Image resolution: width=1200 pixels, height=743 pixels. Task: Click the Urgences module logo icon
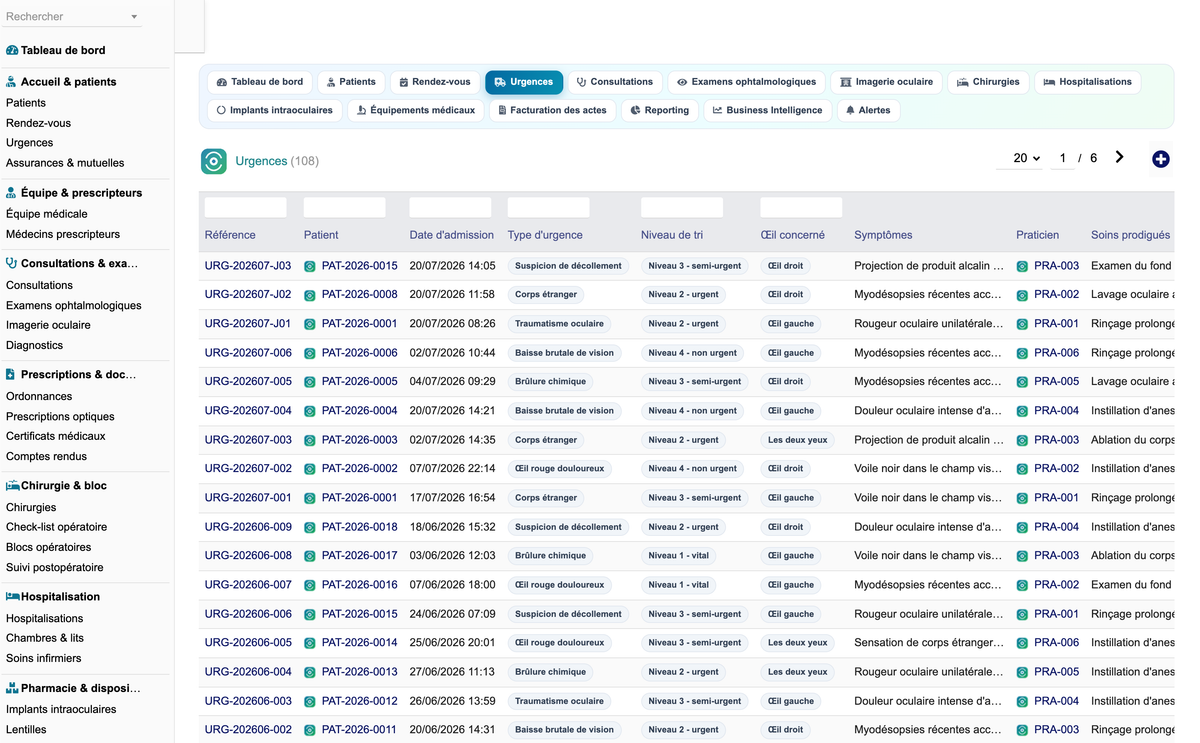point(214,161)
